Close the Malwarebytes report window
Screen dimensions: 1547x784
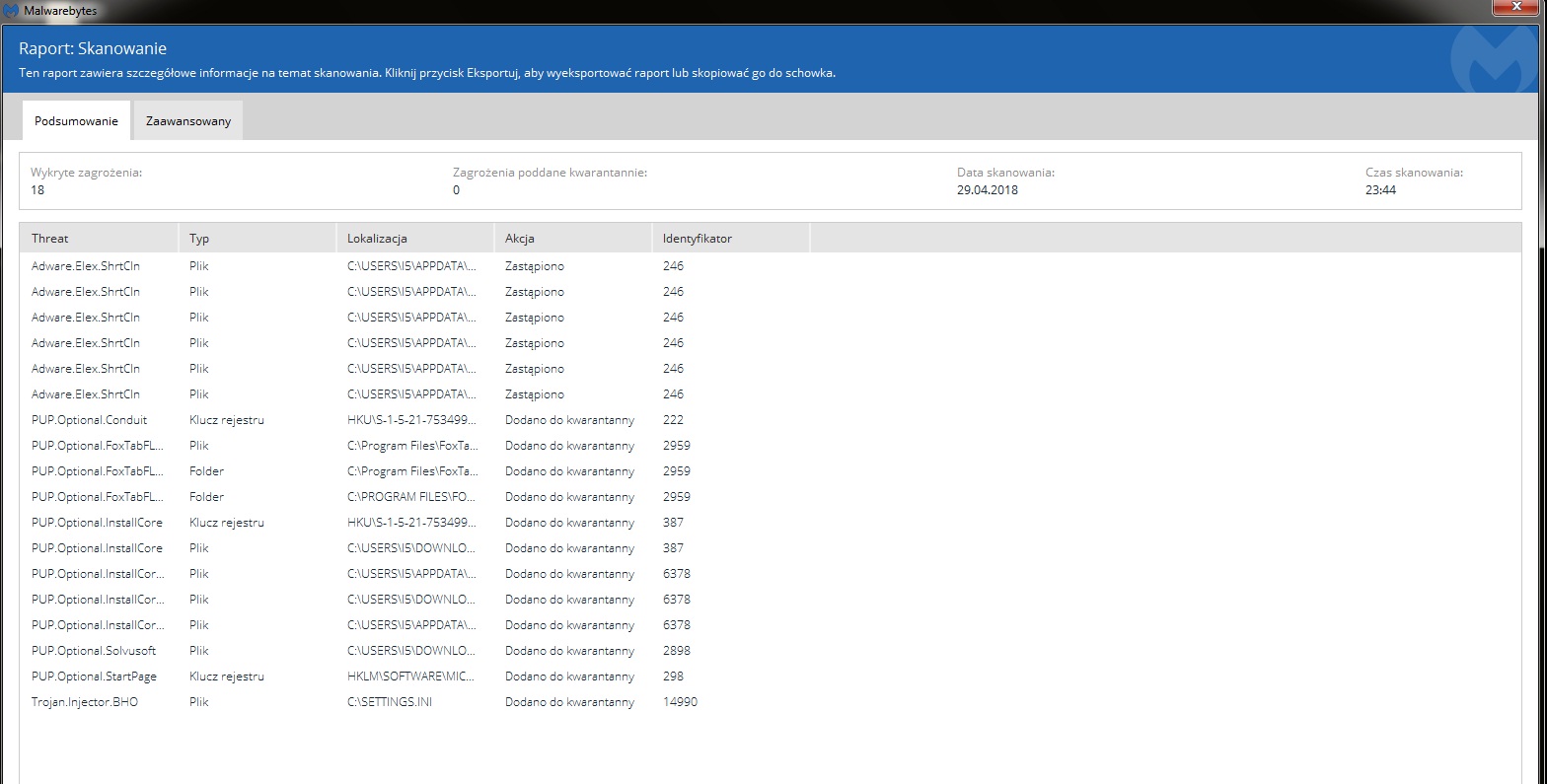1517,7
